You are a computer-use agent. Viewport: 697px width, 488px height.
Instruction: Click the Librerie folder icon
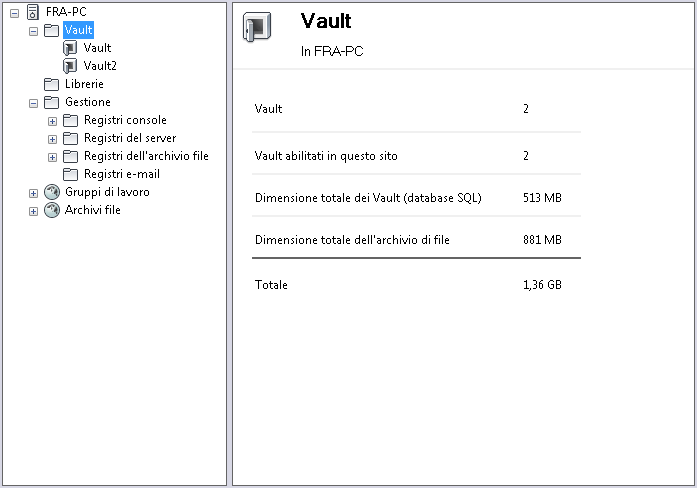(51, 84)
